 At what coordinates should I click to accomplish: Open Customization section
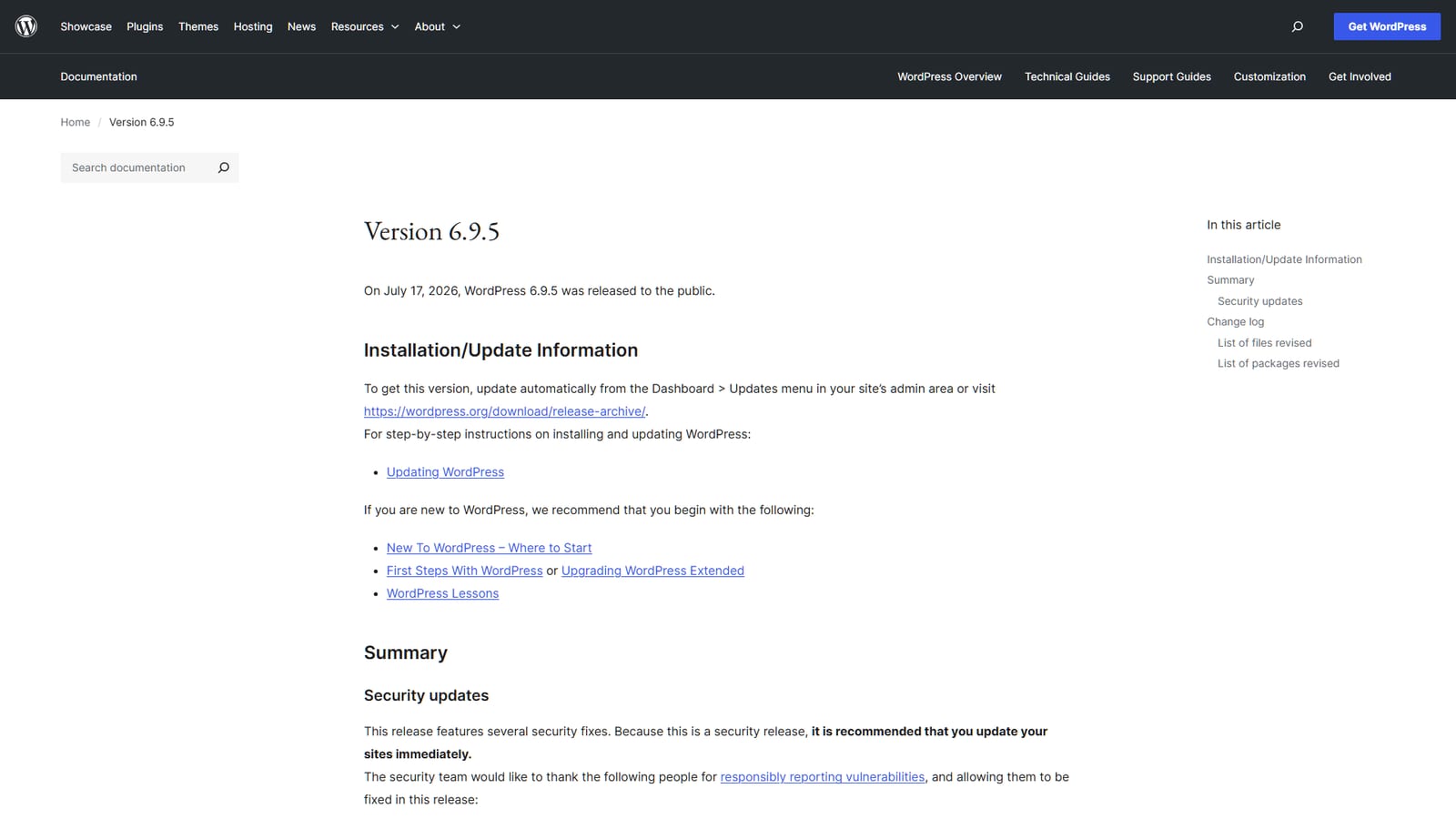[1269, 76]
